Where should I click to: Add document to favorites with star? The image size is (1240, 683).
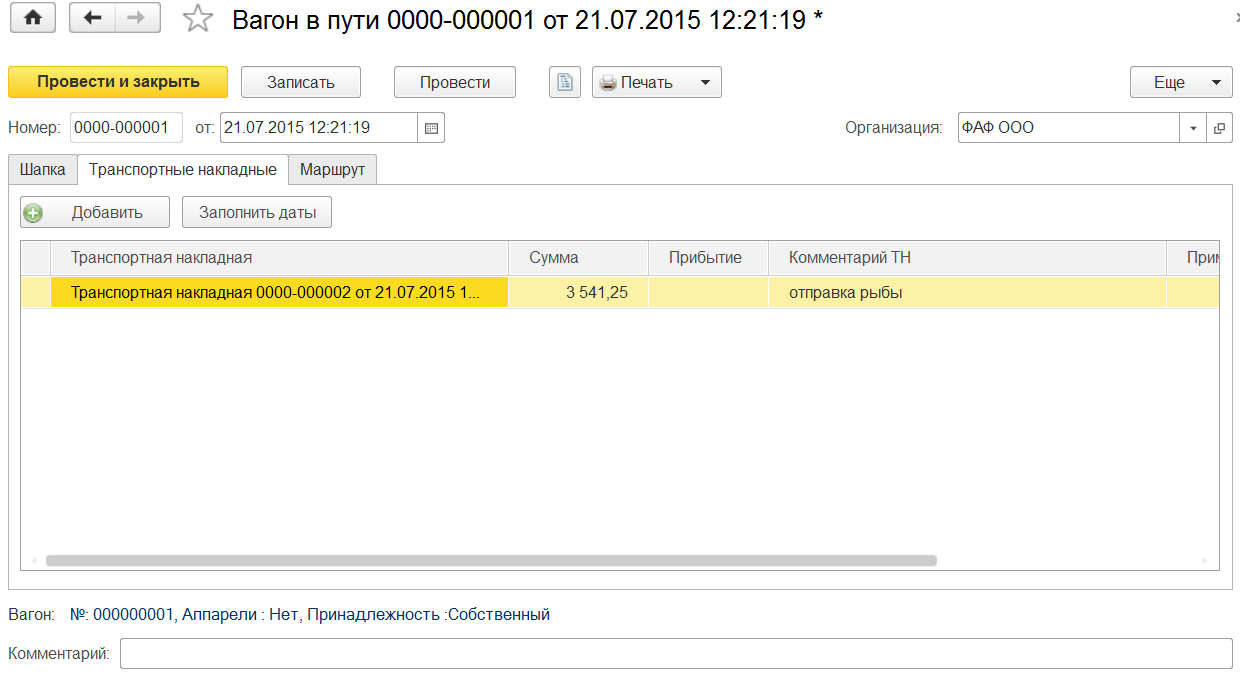pos(199,19)
